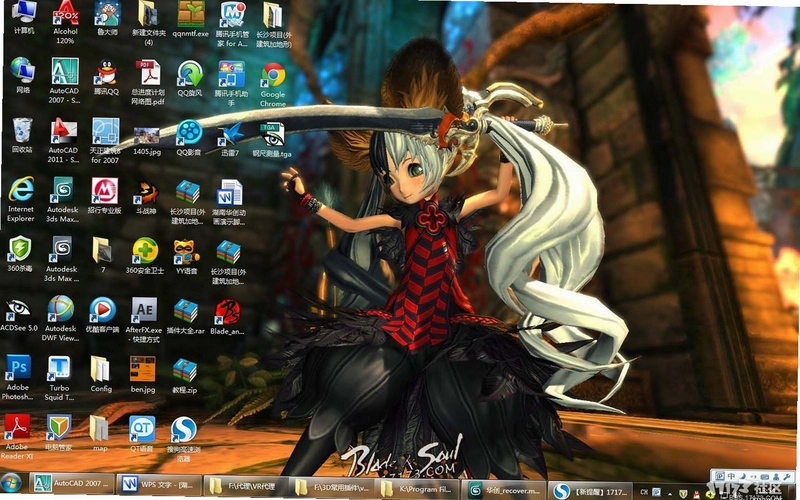This screenshot has width=800, height=500.
Task: Launch YY语音 raccoon icon
Action: [x=187, y=257]
